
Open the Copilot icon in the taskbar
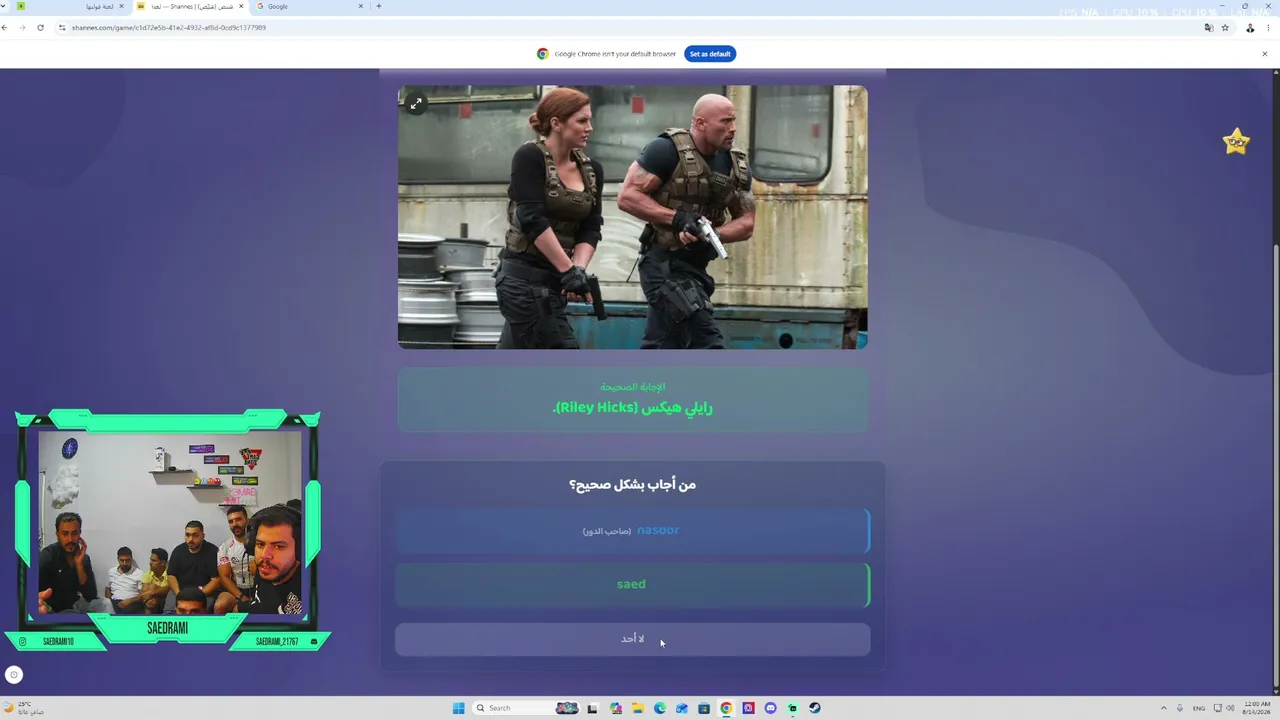(x=615, y=708)
